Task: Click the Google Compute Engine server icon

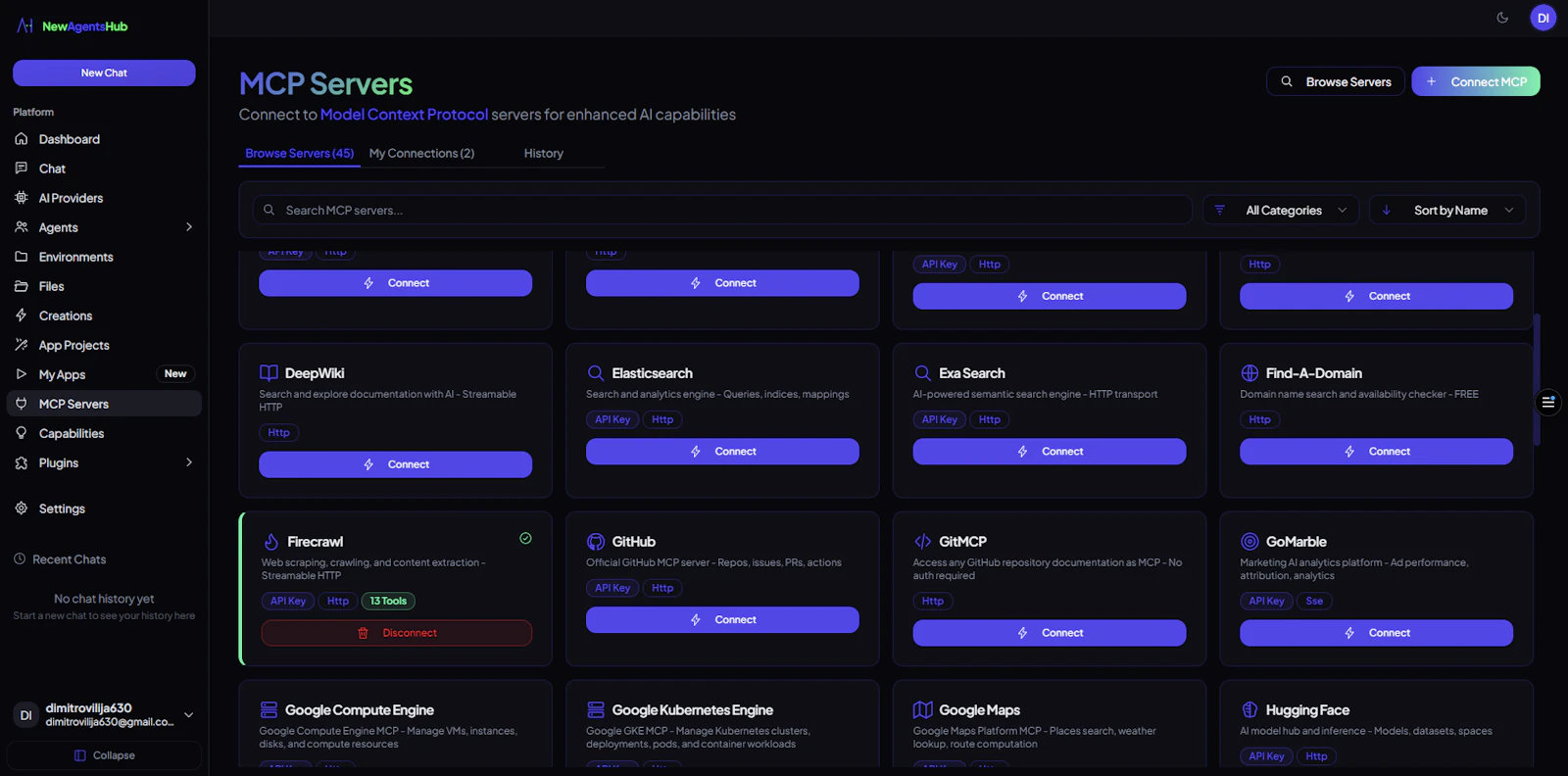Action: (x=269, y=710)
